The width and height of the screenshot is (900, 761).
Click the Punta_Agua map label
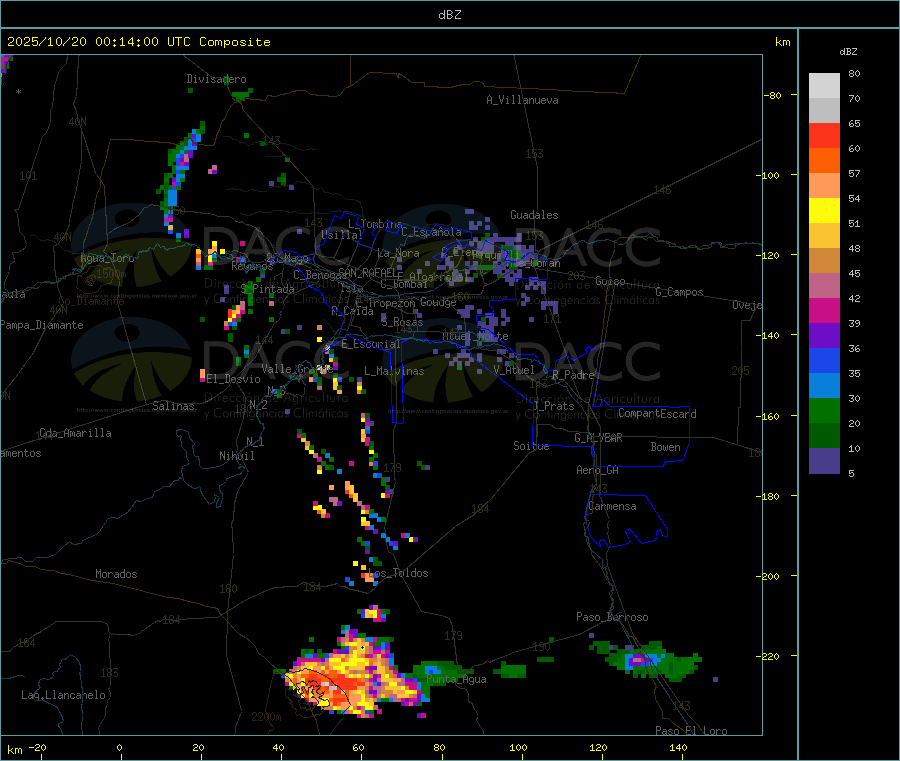pyautogui.click(x=456, y=679)
